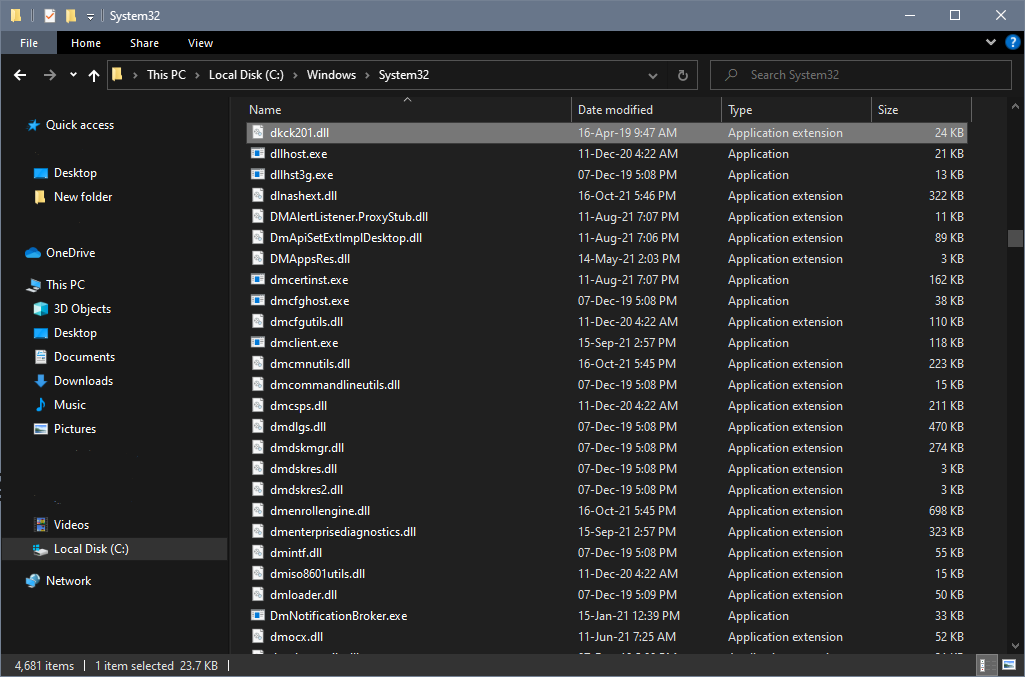Click Windows in the address bar path

point(331,74)
